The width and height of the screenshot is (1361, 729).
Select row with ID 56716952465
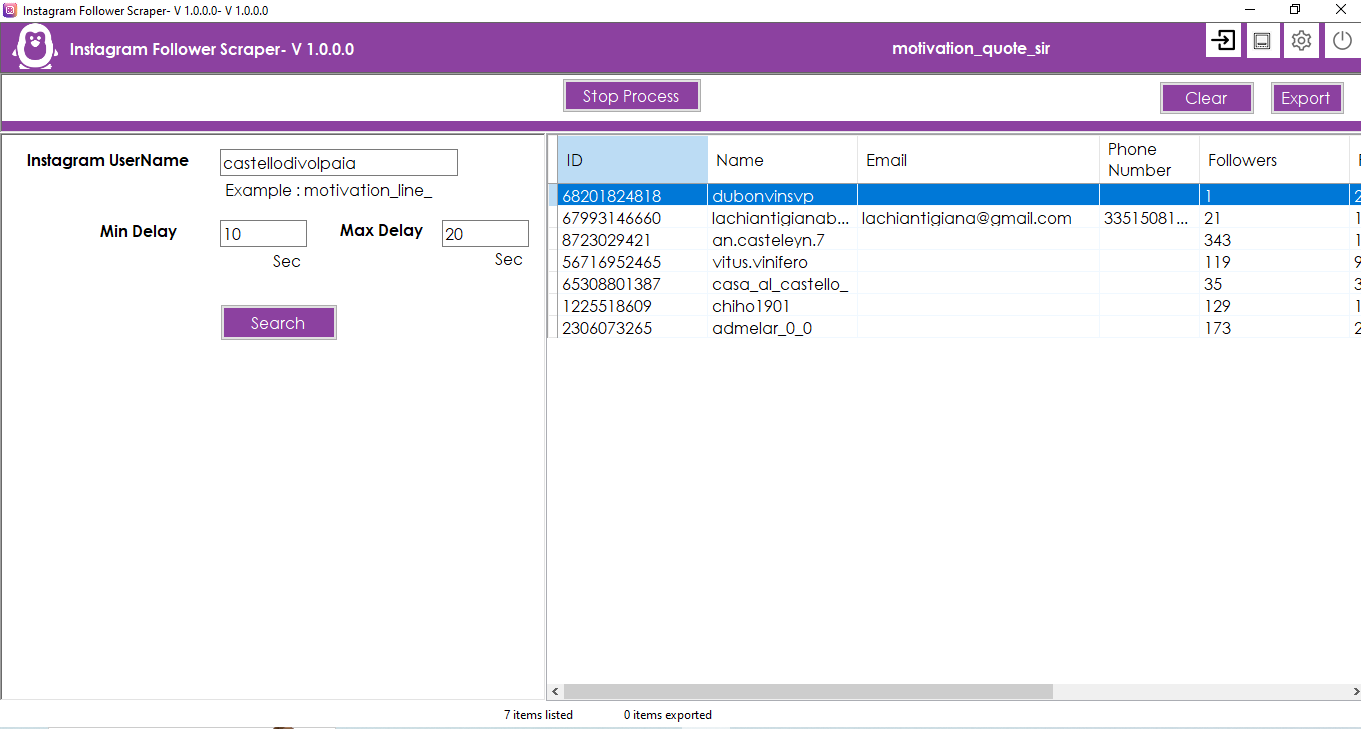954,262
